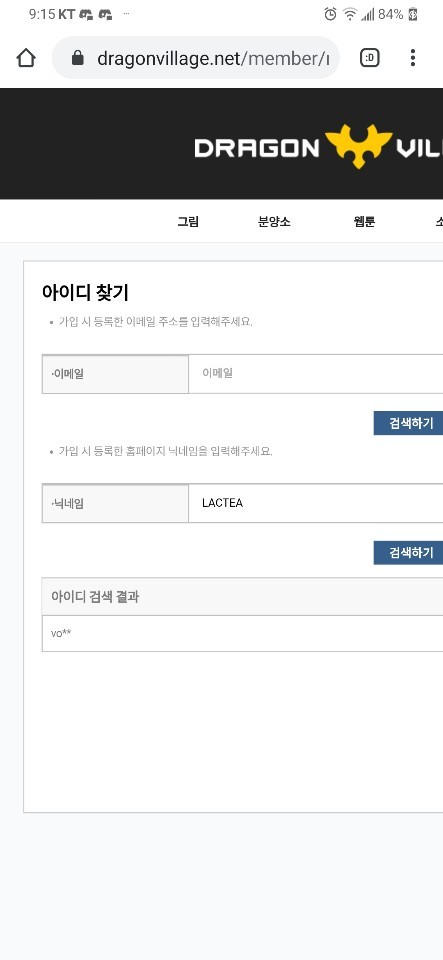
Task: Open the tab switcher icon
Action: click(370, 58)
